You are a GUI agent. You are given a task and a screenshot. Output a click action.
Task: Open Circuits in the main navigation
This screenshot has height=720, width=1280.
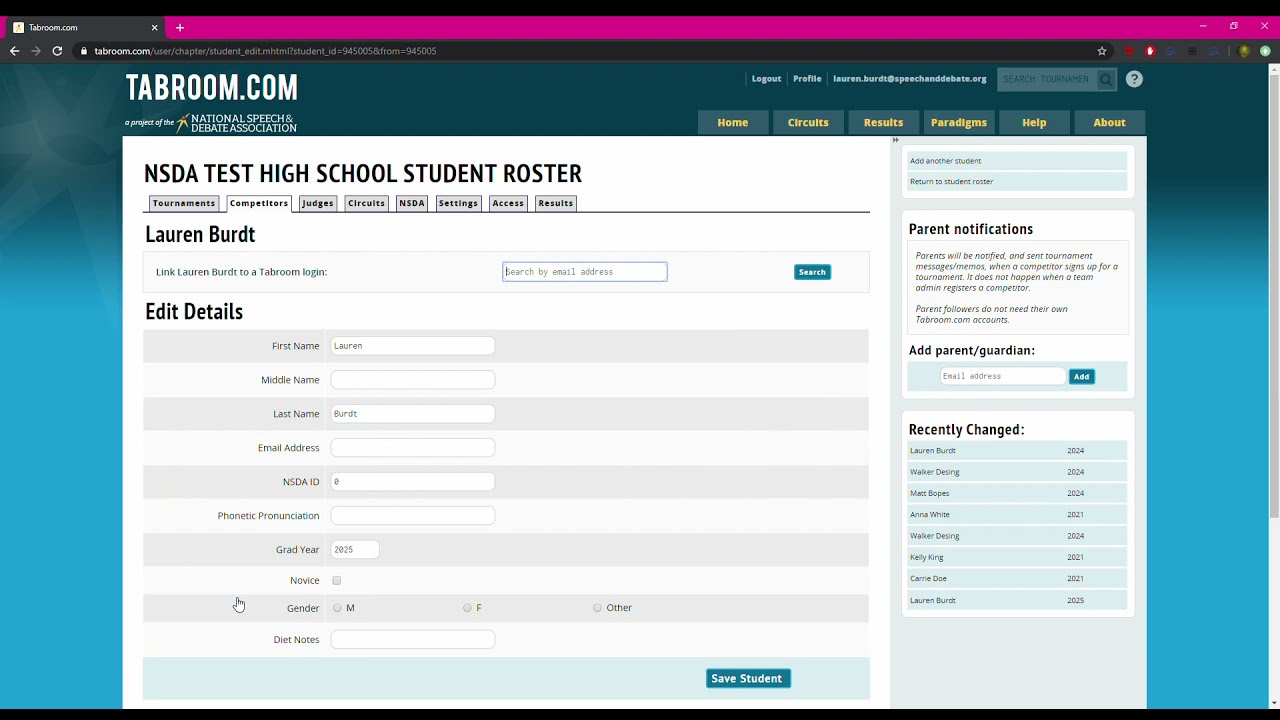808,122
